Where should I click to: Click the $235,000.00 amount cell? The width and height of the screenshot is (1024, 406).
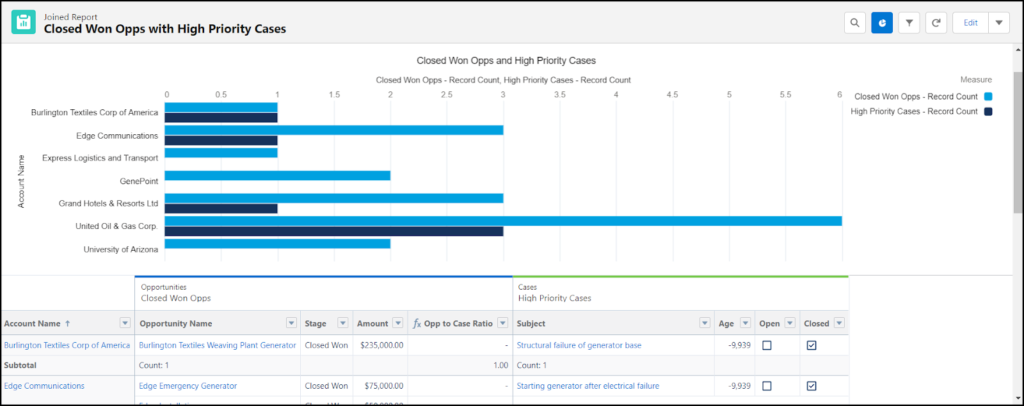tap(380, 345)
